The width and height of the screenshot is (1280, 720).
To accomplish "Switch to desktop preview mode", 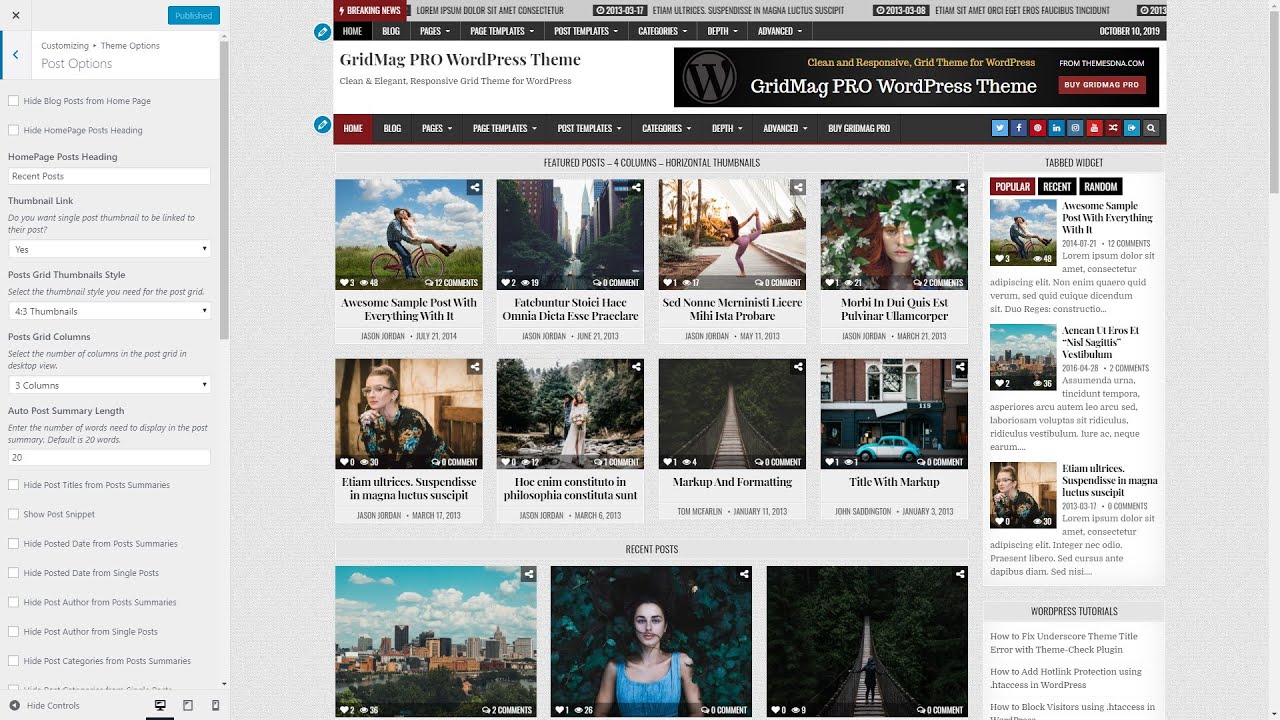I will (x=160, y=705).
